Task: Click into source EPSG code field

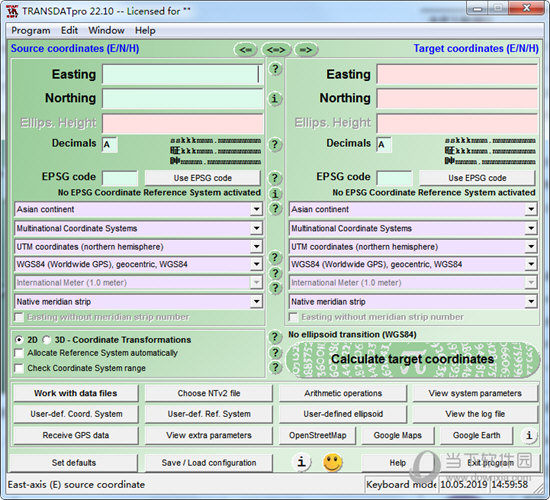Action: click(120, 178)
